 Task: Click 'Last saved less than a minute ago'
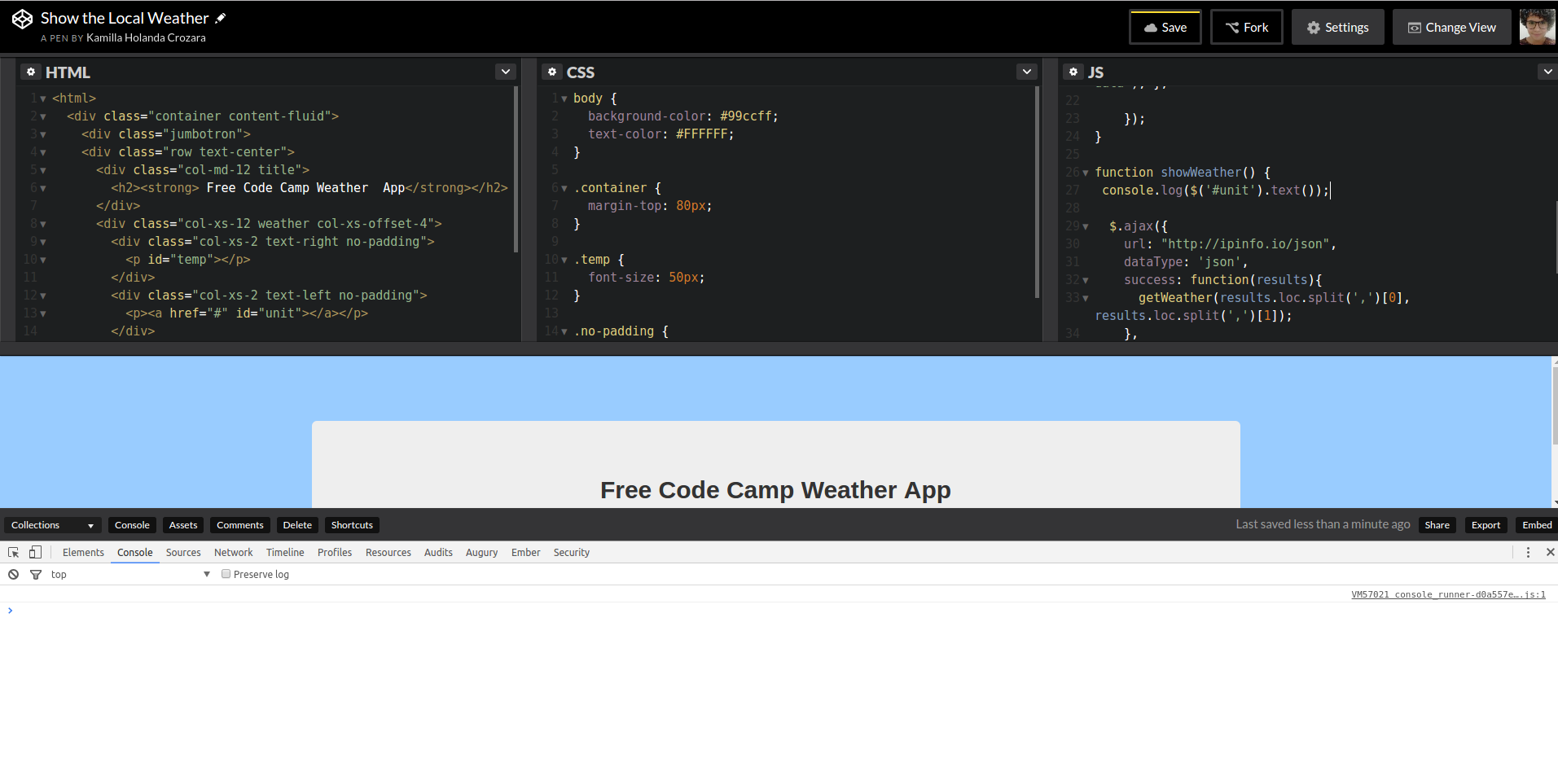click(x=1323, y=524)
